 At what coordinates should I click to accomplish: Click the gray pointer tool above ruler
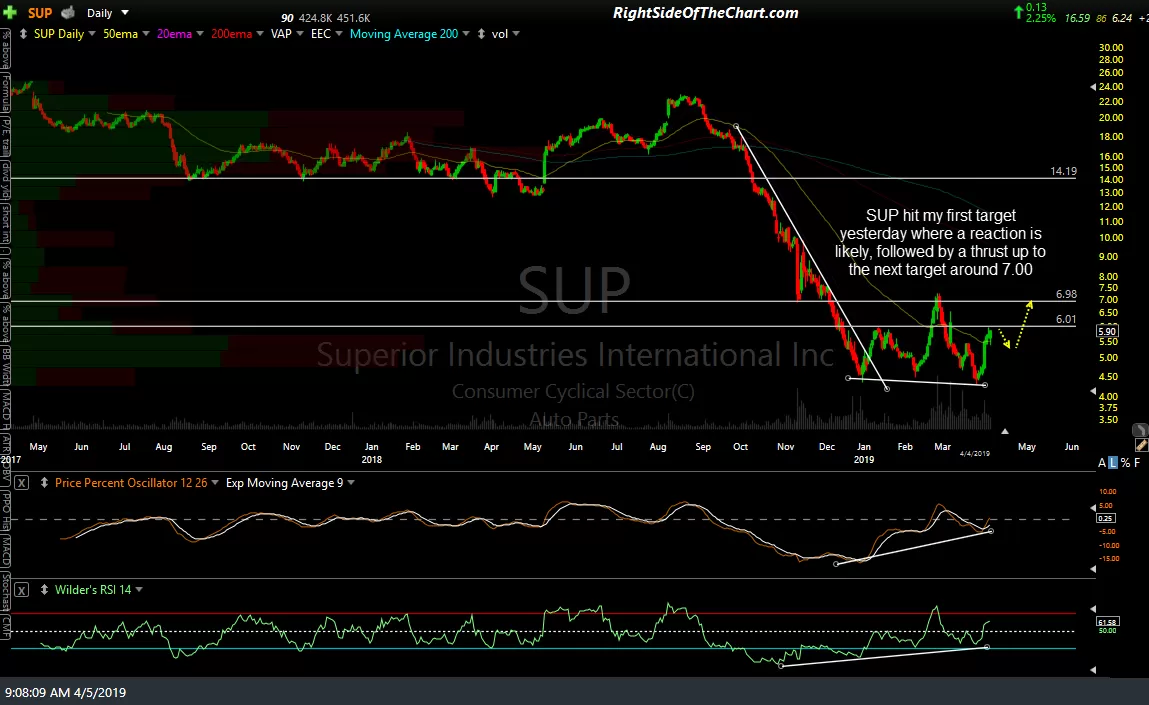point(1140,430)
